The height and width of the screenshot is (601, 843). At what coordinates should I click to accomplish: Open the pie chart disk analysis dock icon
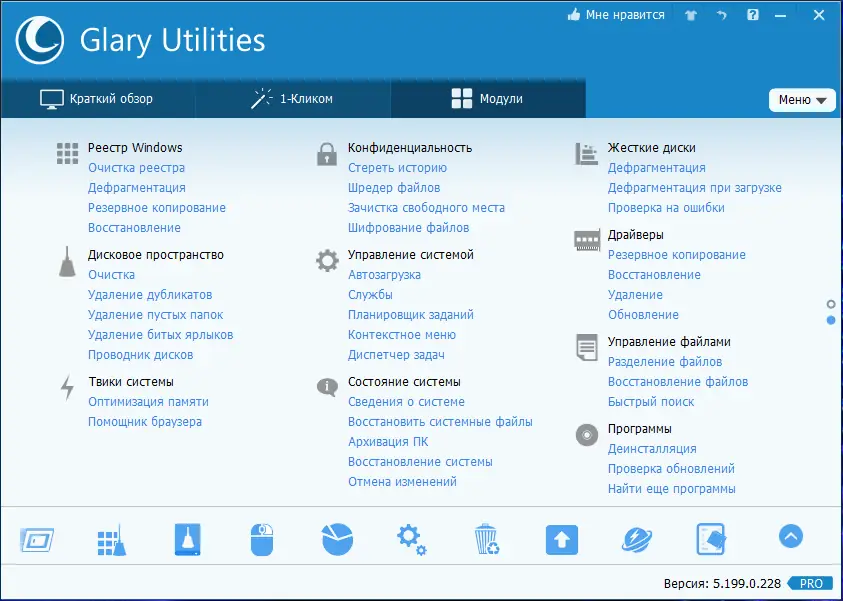pos(338,539)
